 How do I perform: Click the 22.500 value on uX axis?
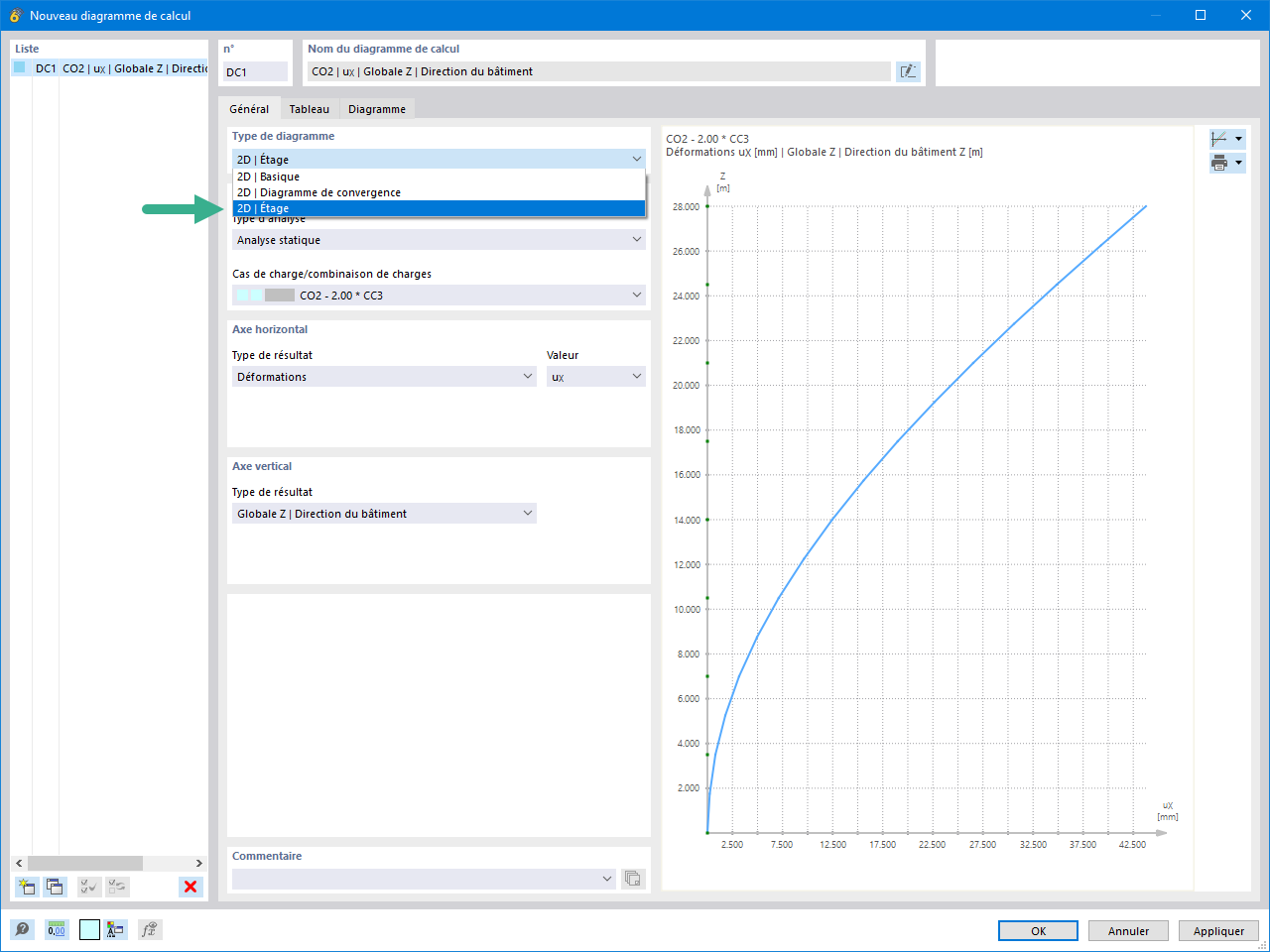(932, 845)
